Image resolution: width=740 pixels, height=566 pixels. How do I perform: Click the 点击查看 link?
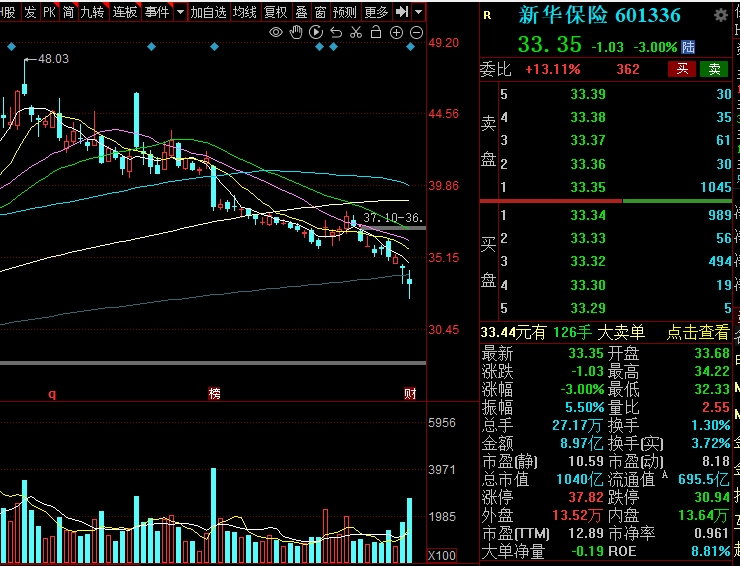(699, 333)
